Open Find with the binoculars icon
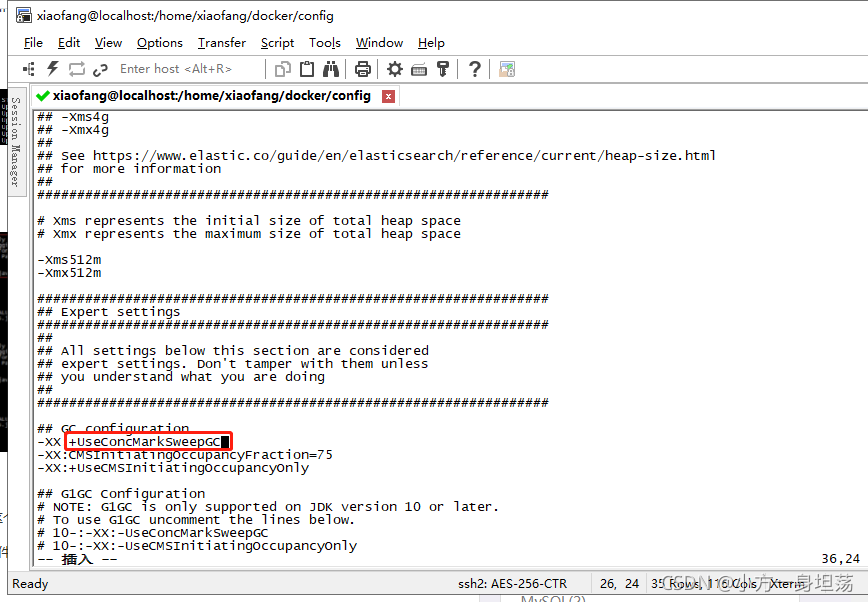This screenshot has height=602, width=868. point(331,69)
